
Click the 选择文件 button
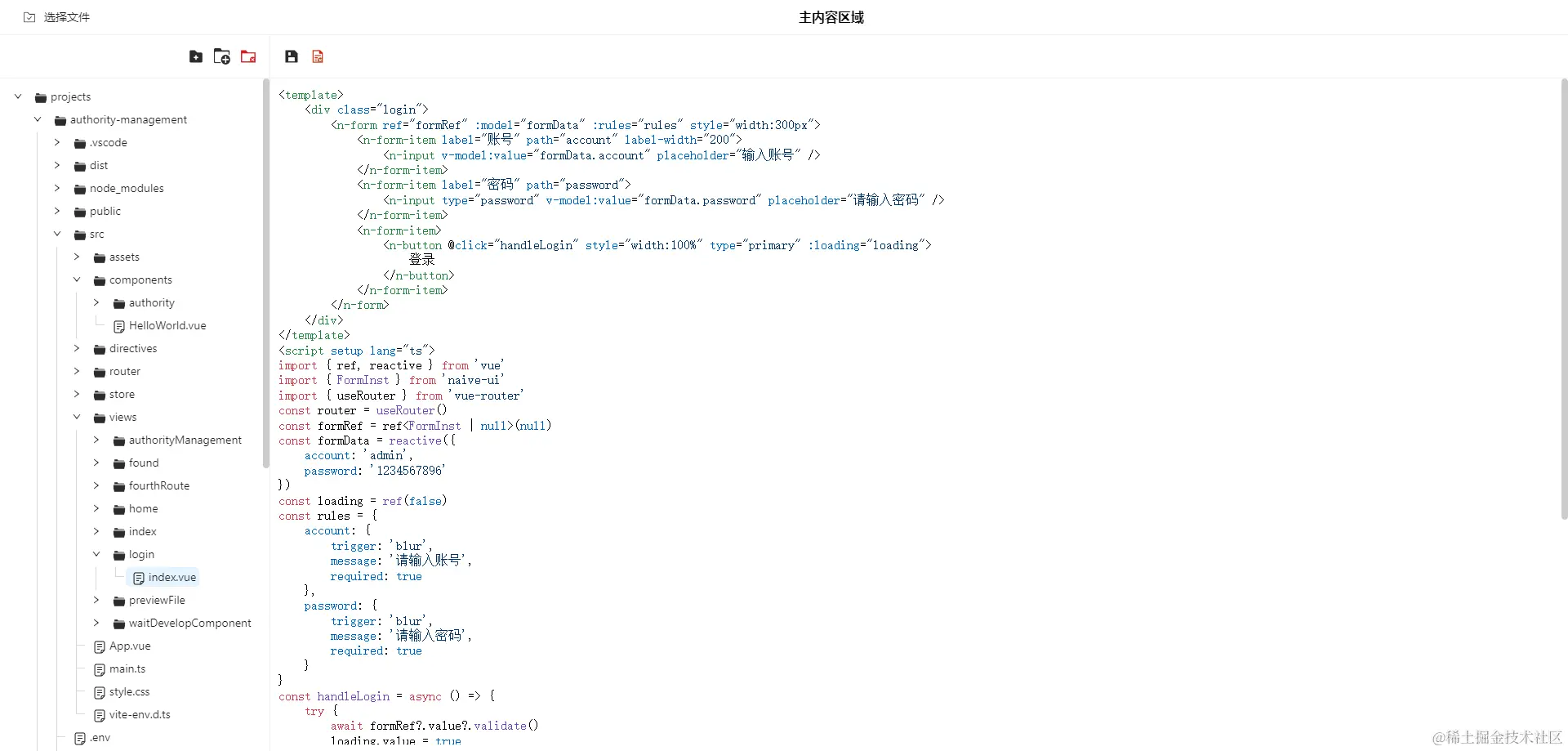65,16
